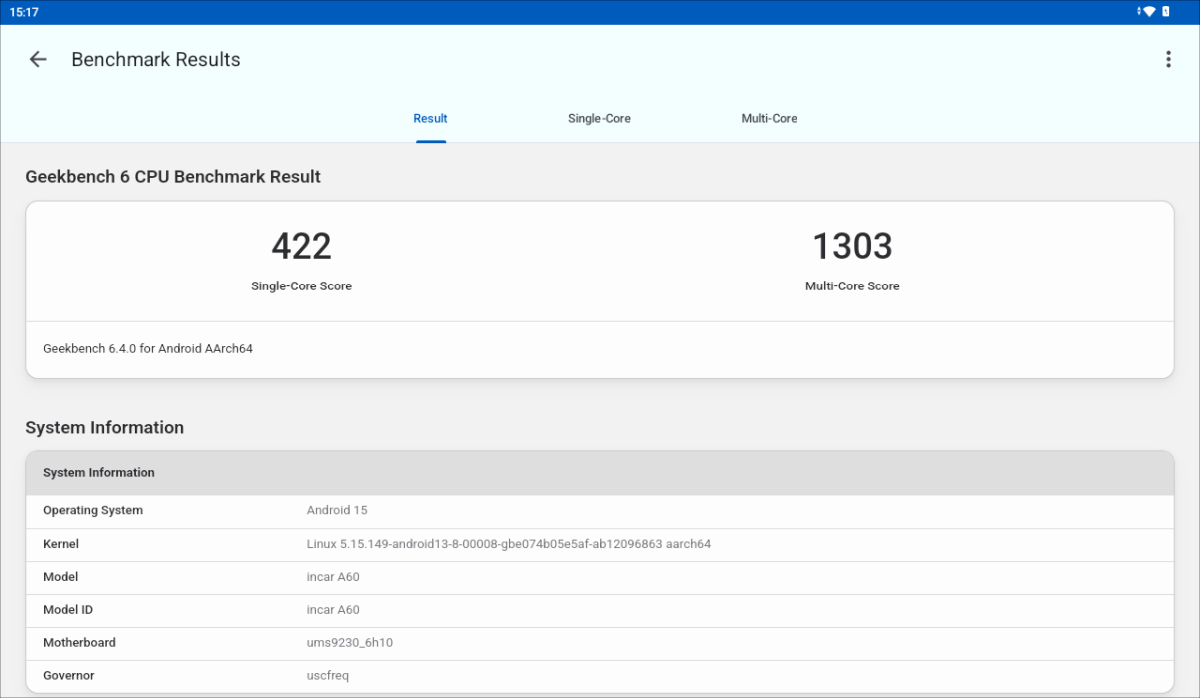Switch to the Single-Core tab
Screen dimensions: 1200x698
(599, 118)
